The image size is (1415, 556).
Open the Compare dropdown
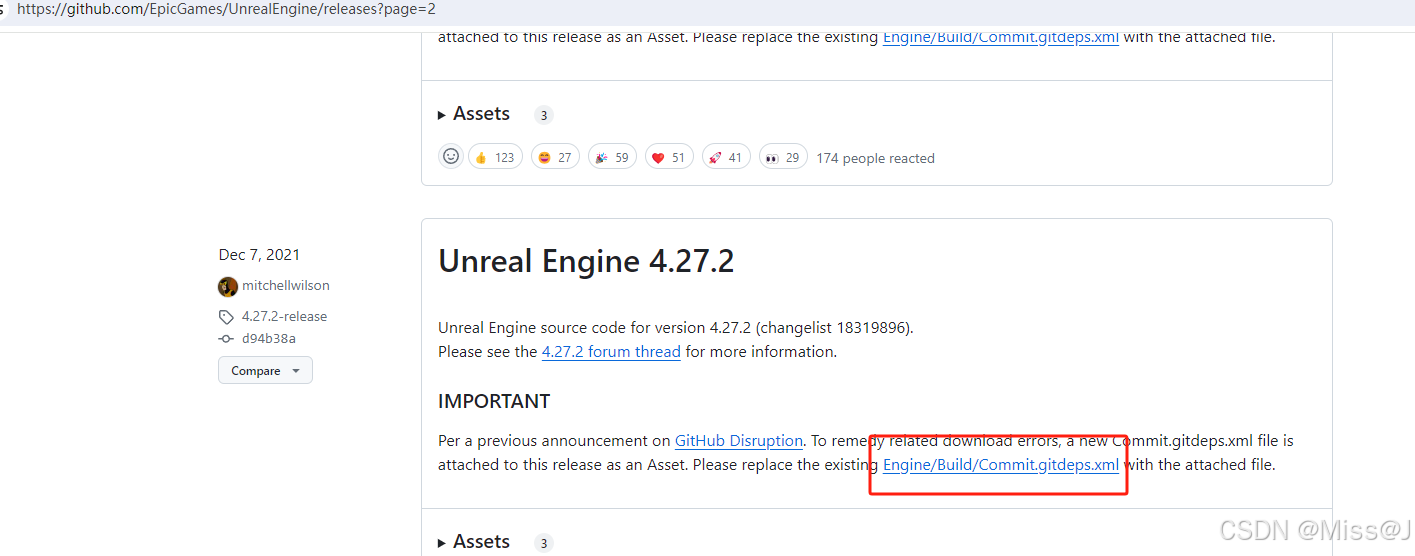pyautogui.click(x=265, y=371)
